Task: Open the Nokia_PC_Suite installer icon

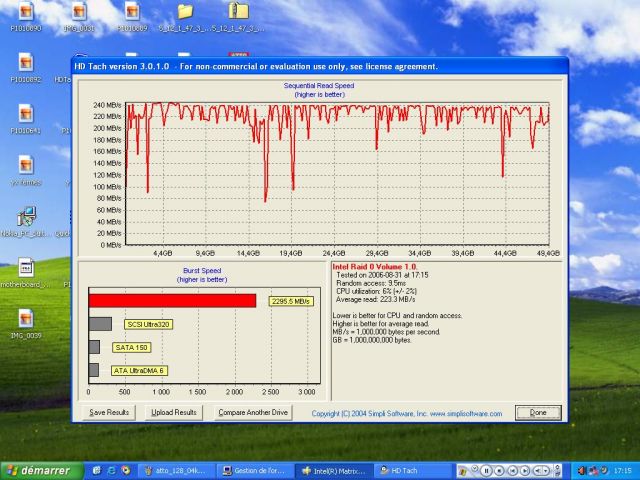Action: 26,222
